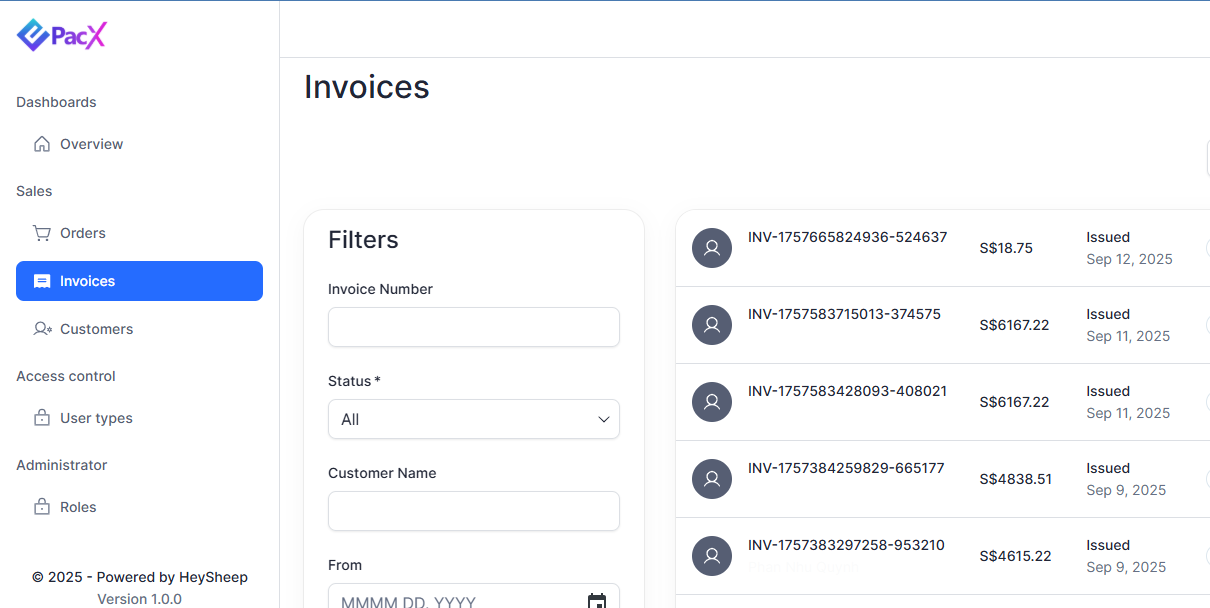Click avatar icon of invoice ending 665177
The height and width of the screenshot is (608, 1210).
point(712,479)
